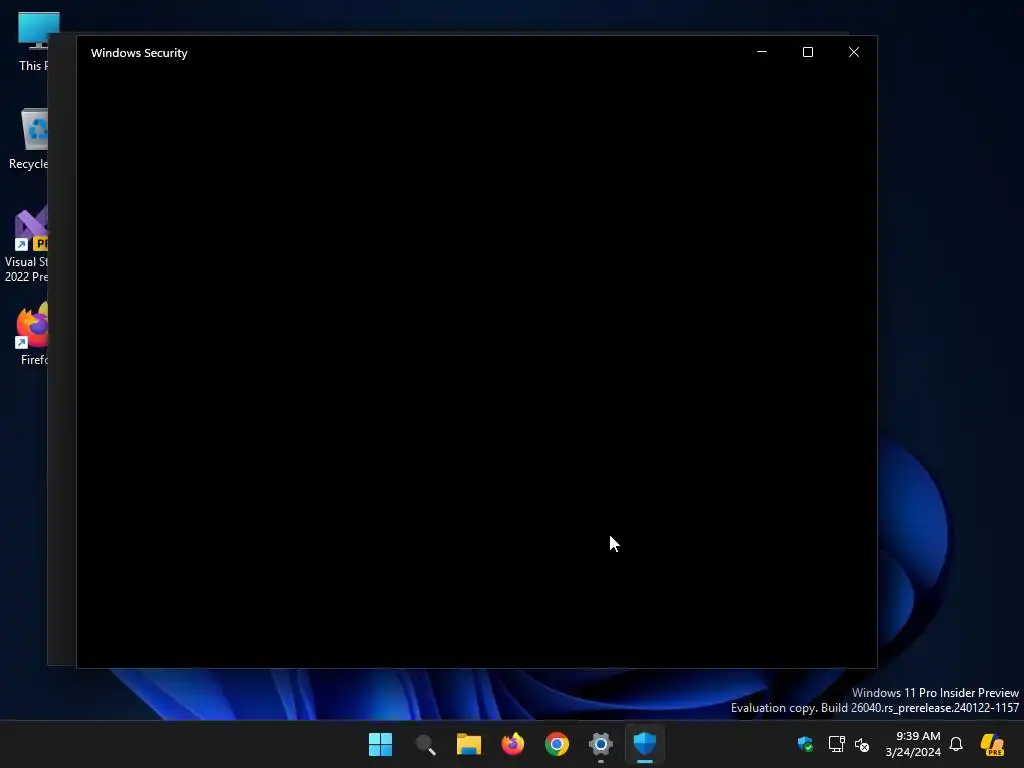
Task: Open Settings gear in taskbar
Action: pyautogui.click(x=601, y=744)
